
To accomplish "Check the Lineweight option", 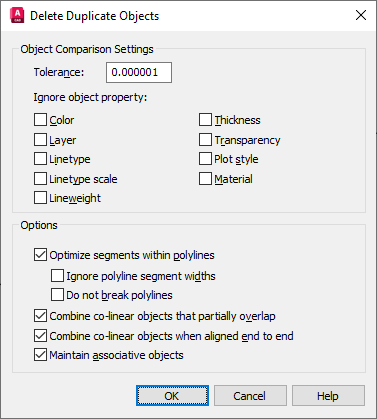I will coord(40,198).
